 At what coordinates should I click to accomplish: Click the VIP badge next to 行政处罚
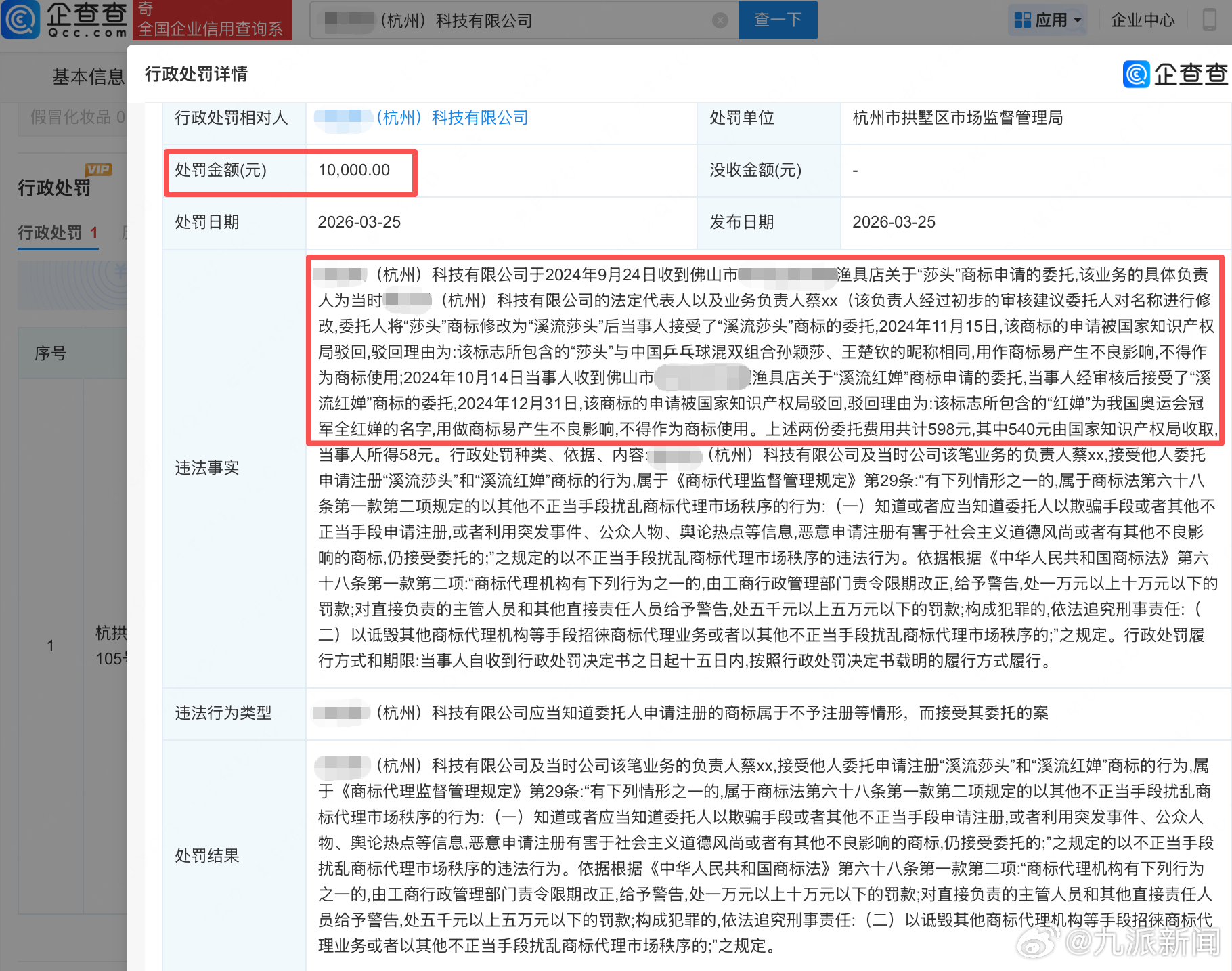pos(98,169)
